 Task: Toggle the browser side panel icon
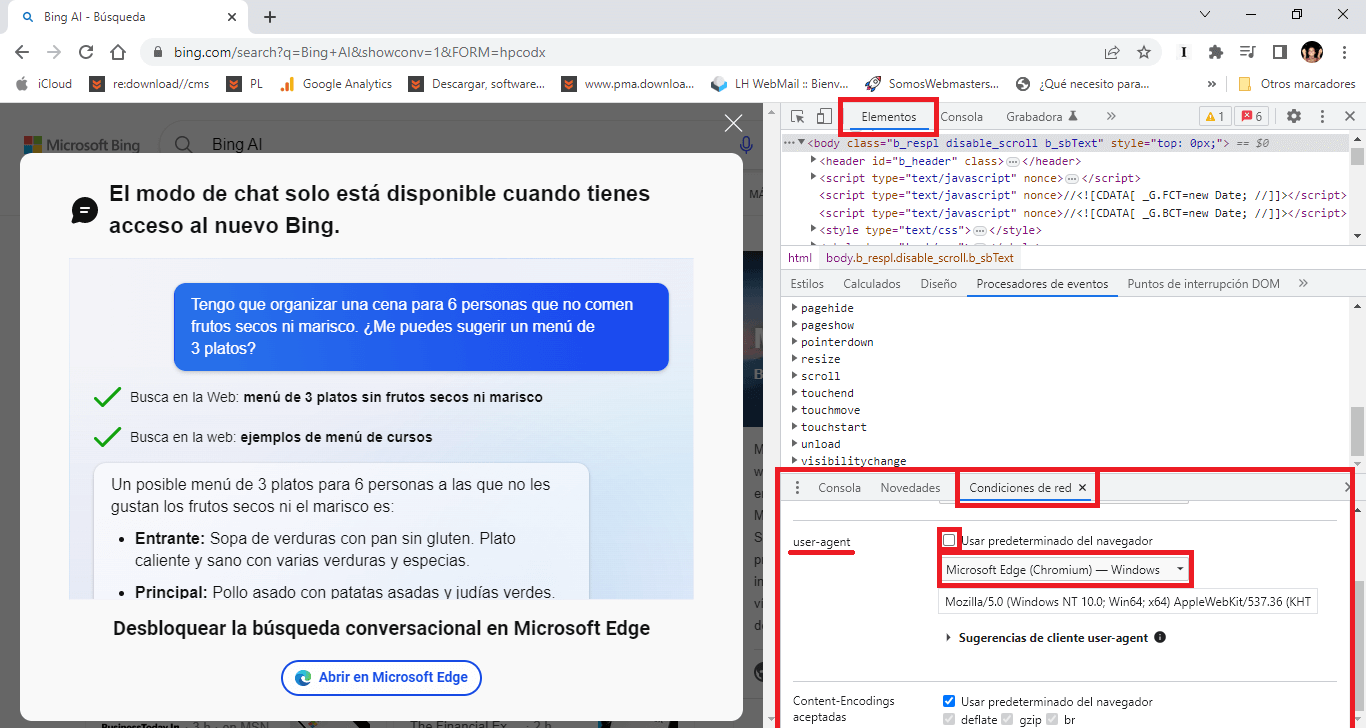tap(1279, 52)
